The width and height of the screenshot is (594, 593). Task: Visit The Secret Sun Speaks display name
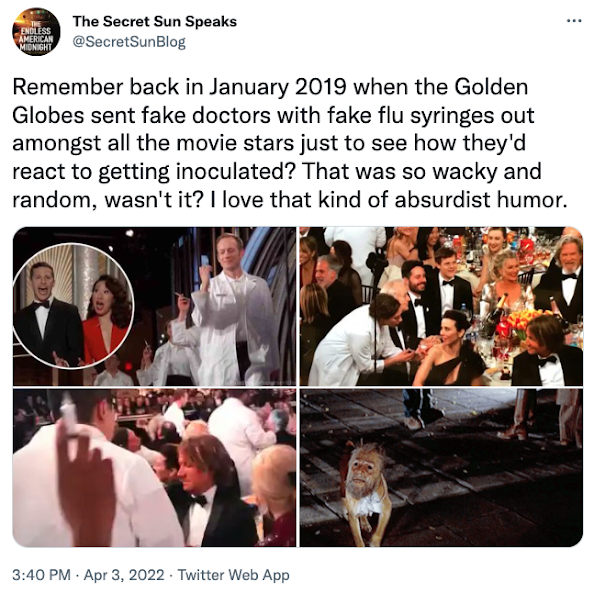(155, 22)
